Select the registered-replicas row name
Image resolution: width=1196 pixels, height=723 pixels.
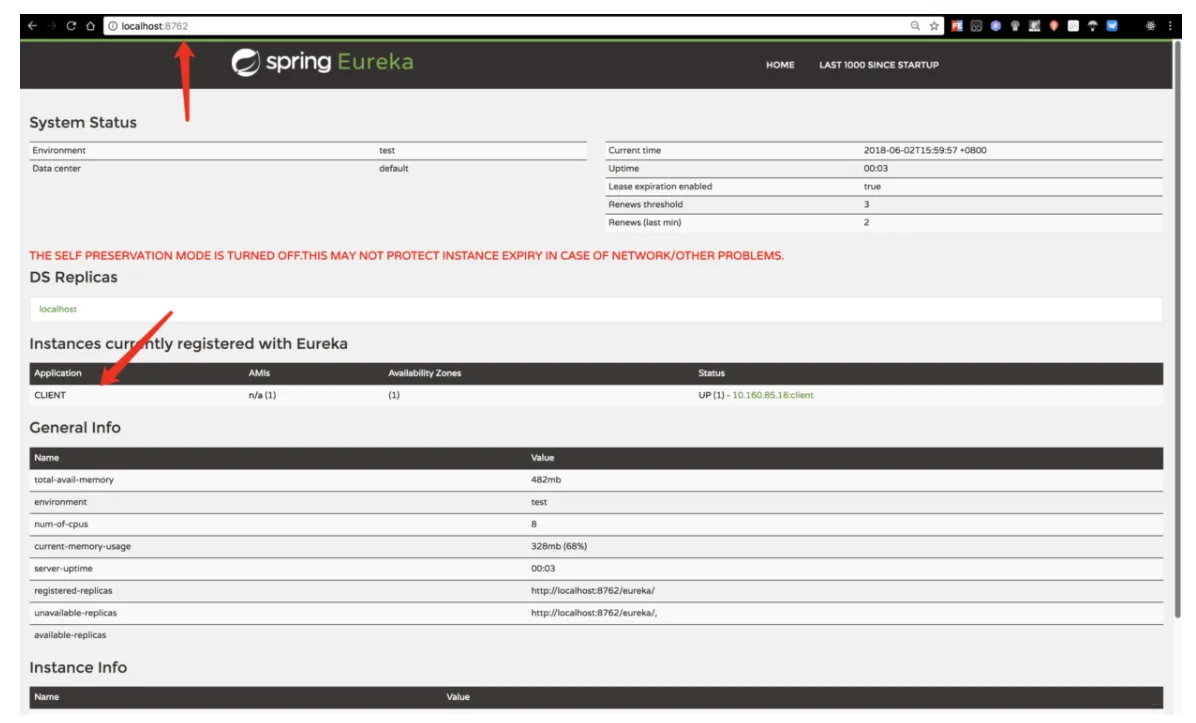pos(73,590)
